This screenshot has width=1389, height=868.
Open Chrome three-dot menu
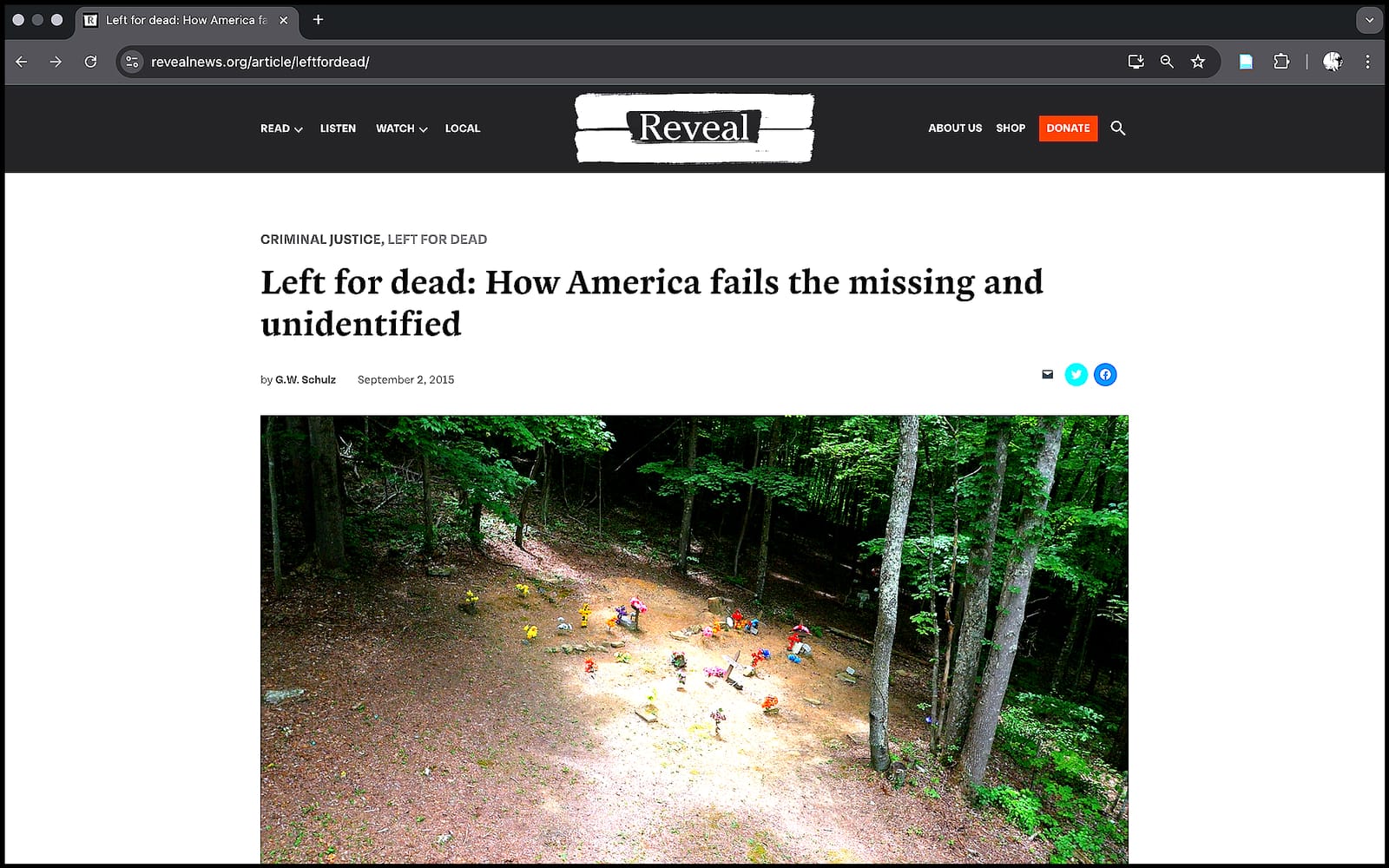click(1367, 62)
